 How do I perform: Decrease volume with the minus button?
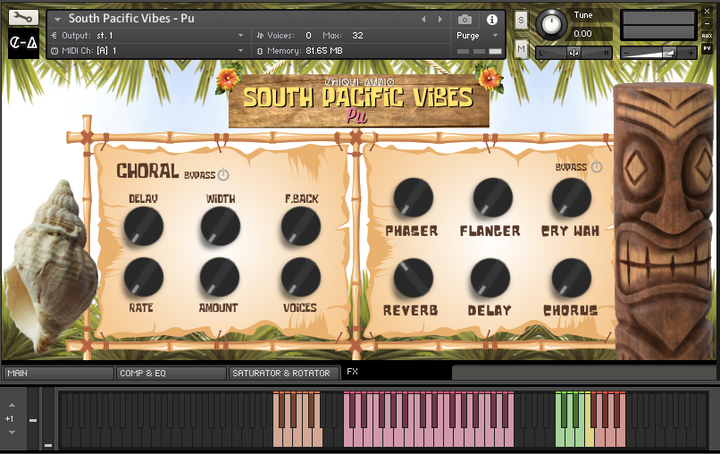coord(627,53)
